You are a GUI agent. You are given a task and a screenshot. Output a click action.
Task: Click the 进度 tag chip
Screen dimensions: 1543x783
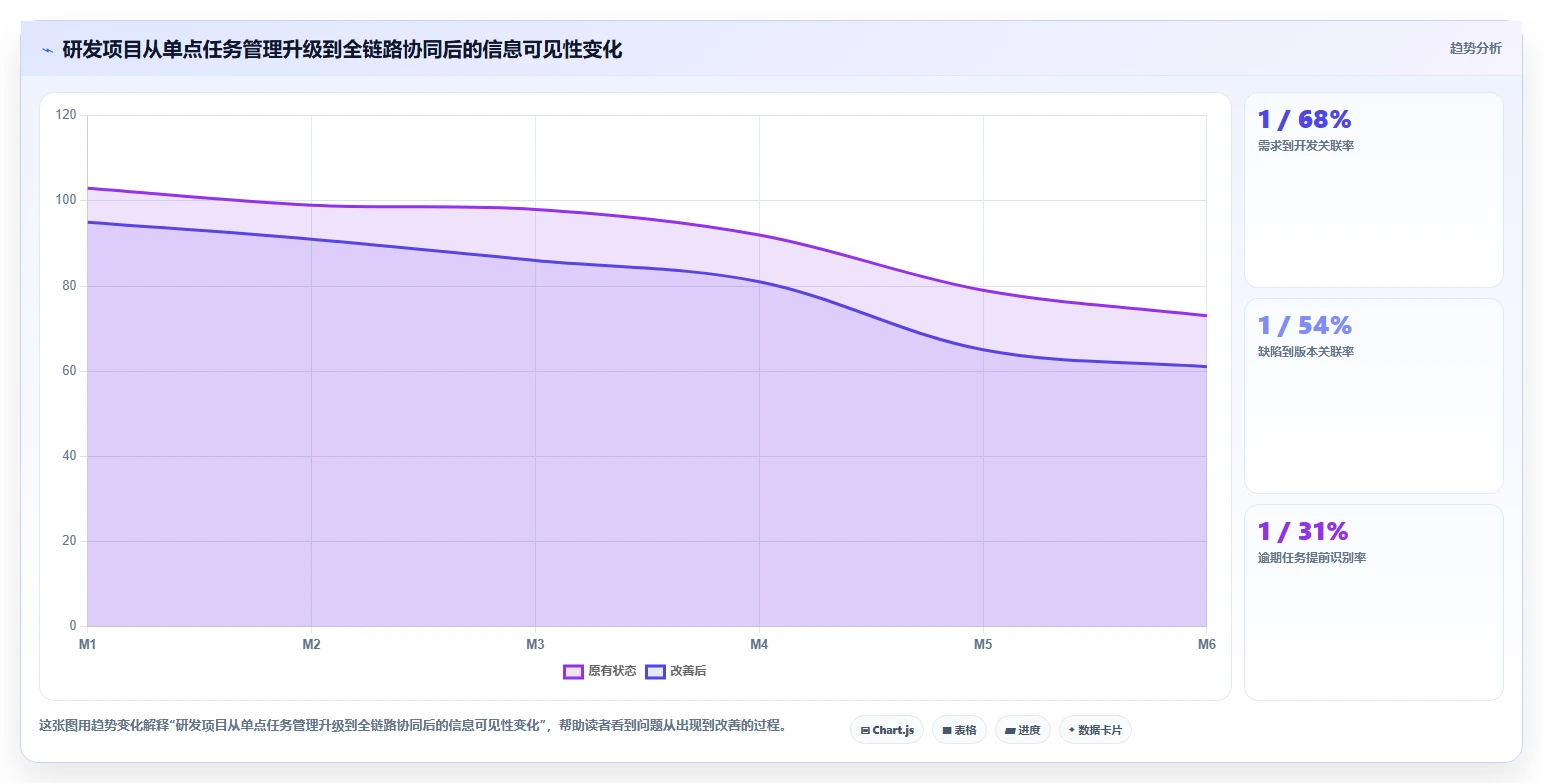pyautogui.click(x=1023, y=730)
